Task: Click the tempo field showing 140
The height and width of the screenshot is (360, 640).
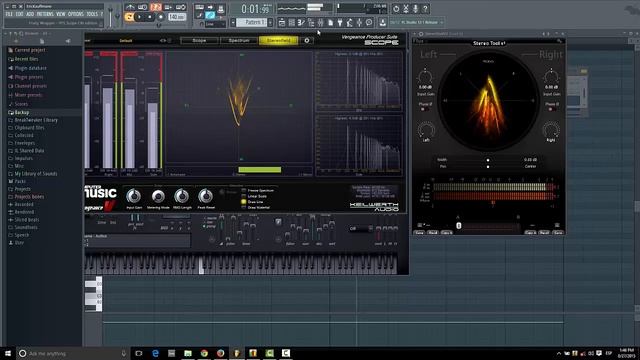Action: (x=177, y=17)
